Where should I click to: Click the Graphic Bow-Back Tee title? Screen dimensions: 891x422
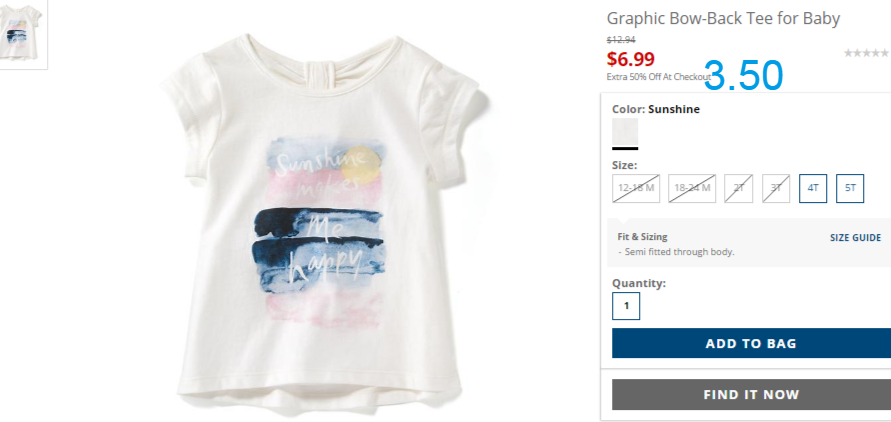coord(723,18)
